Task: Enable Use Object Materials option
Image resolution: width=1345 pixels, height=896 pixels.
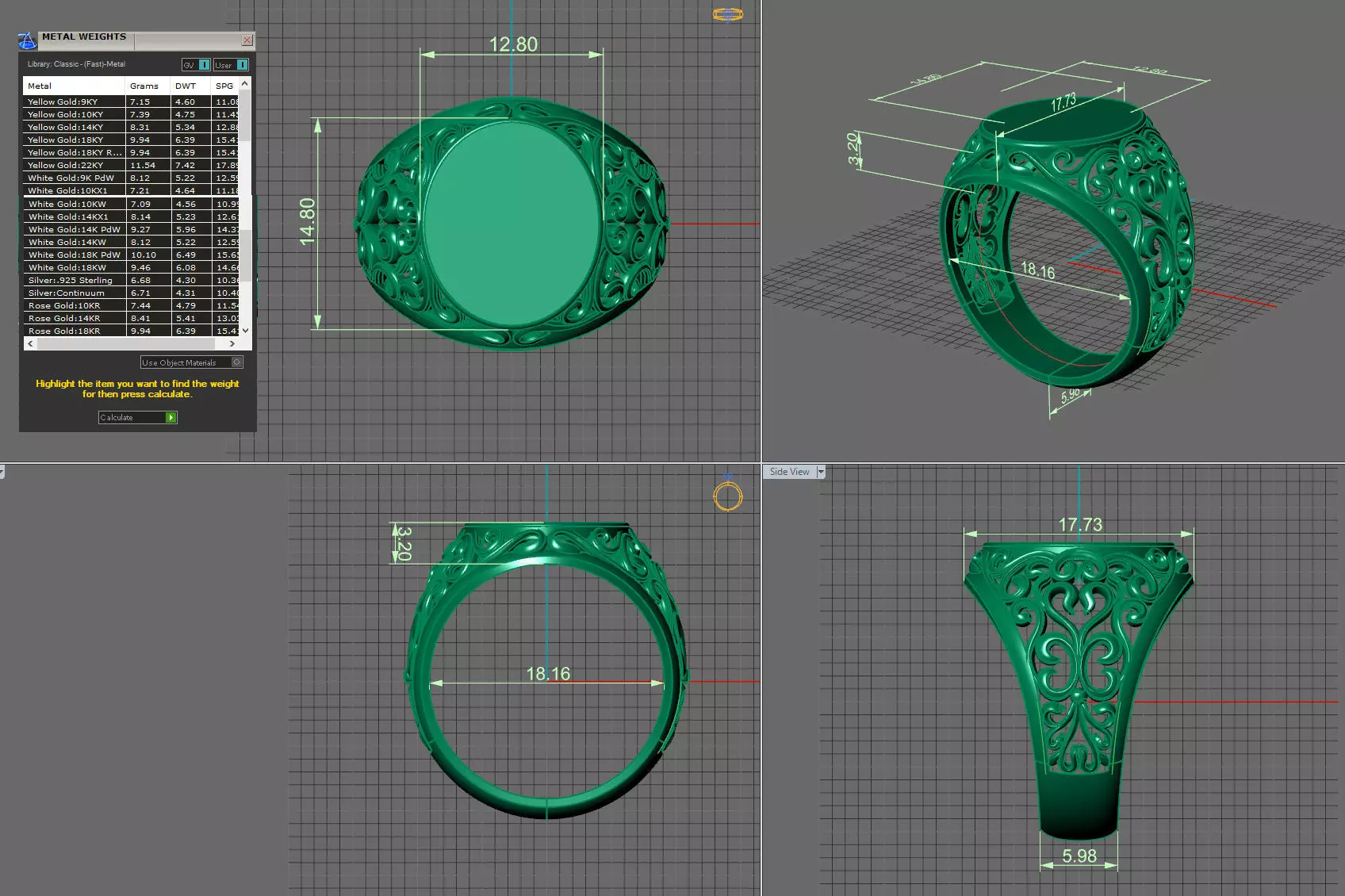Action: [x=236, y=362]
